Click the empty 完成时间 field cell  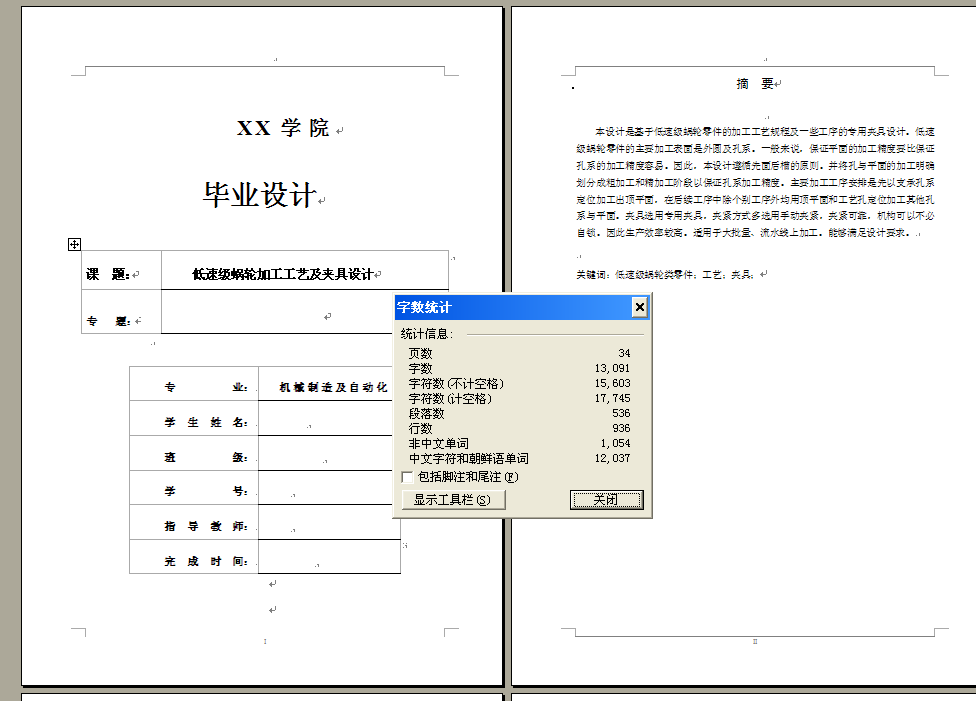(329, 557)
